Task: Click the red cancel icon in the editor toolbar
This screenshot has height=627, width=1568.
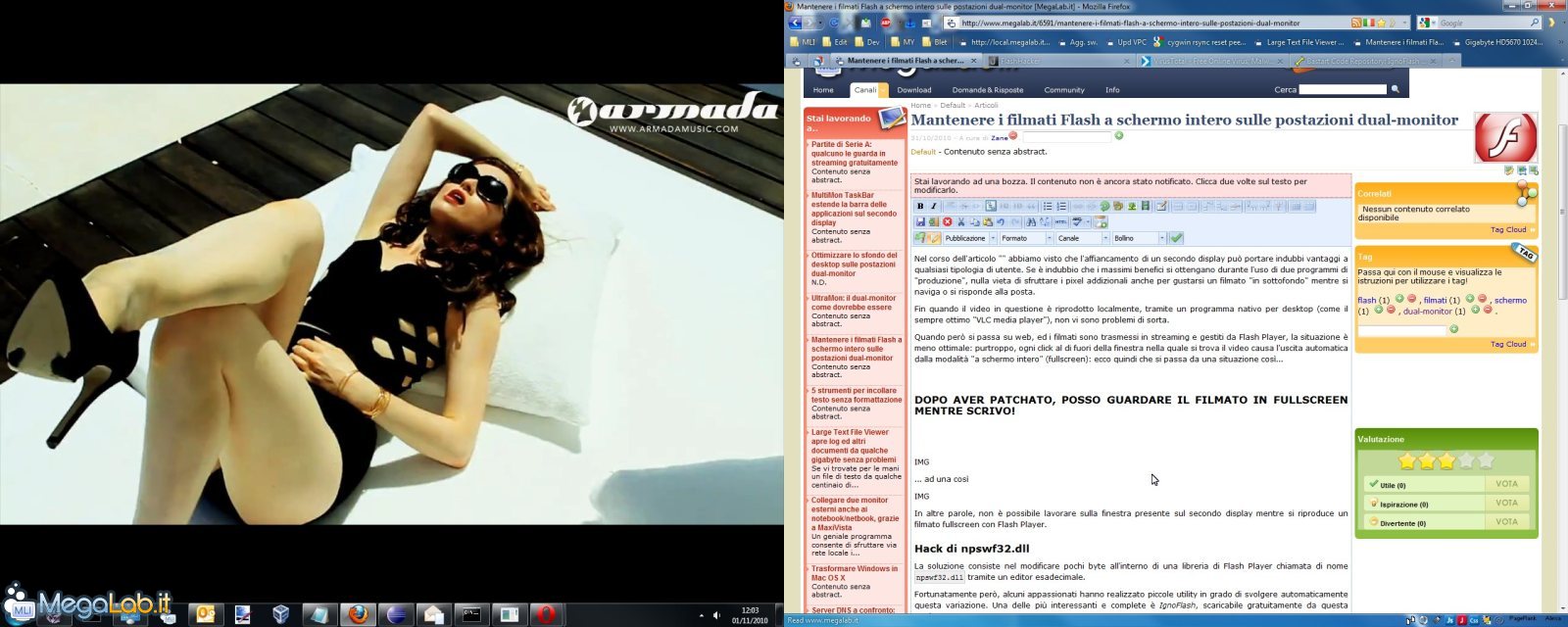Action: 948,222
